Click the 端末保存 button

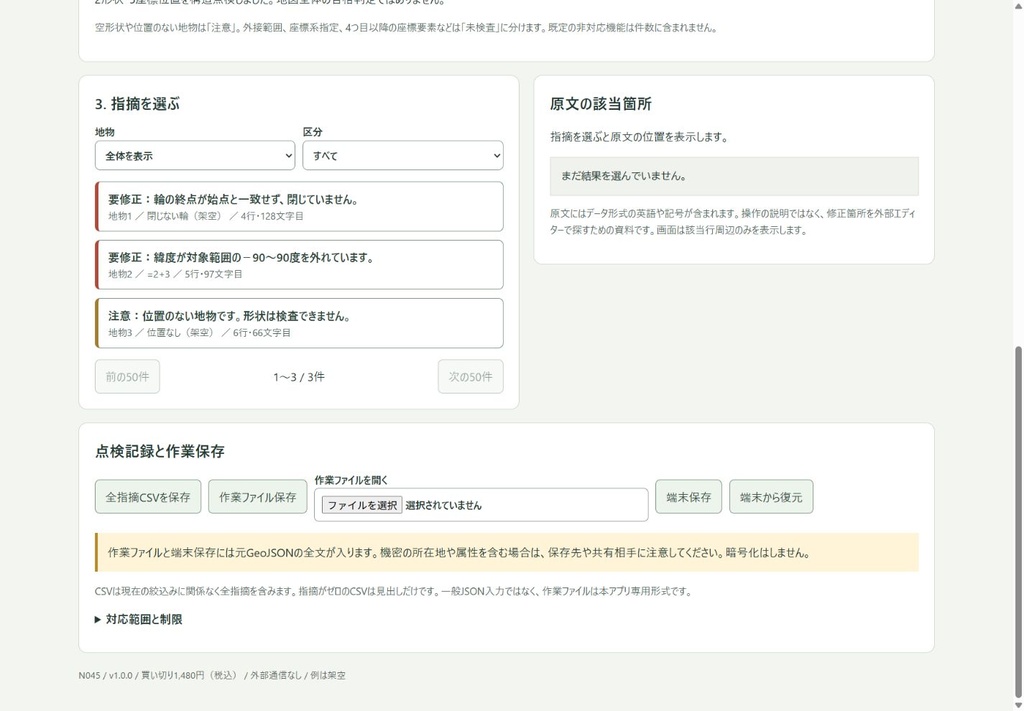pos(688,497)
